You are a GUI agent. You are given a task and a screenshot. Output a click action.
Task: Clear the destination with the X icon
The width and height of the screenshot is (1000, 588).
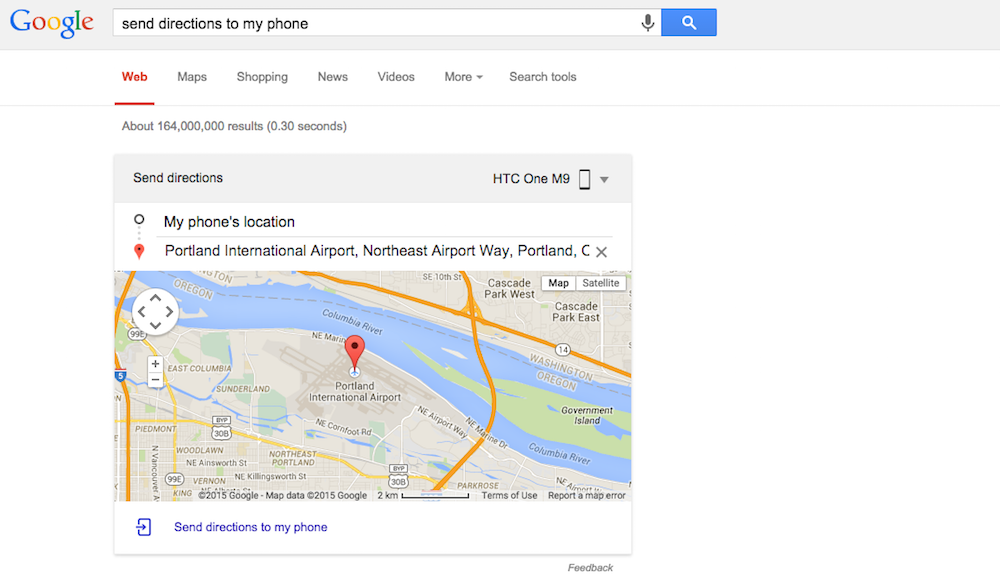601,252
